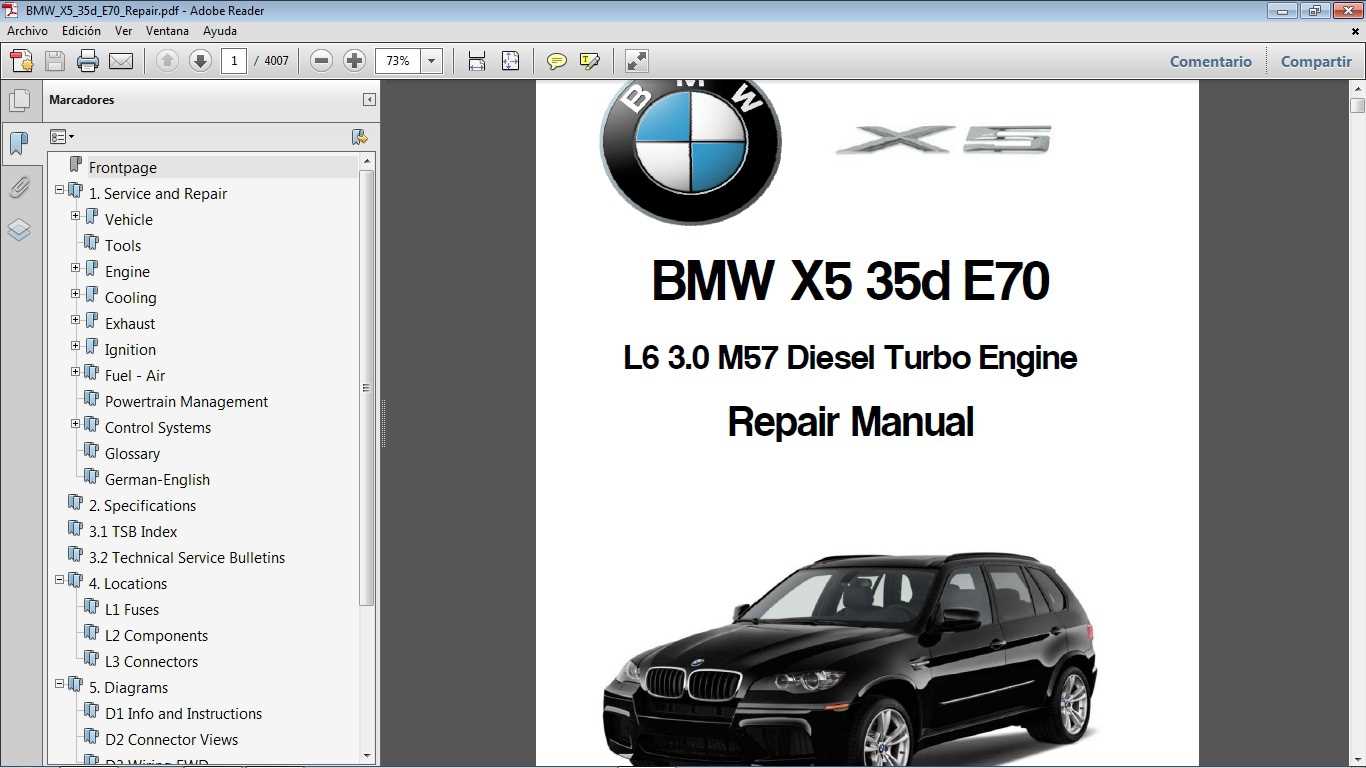The width and height of the screenshot is (1366, 768).
Task: Expand the Engine bookmark
Action: (x=76, y=267)
